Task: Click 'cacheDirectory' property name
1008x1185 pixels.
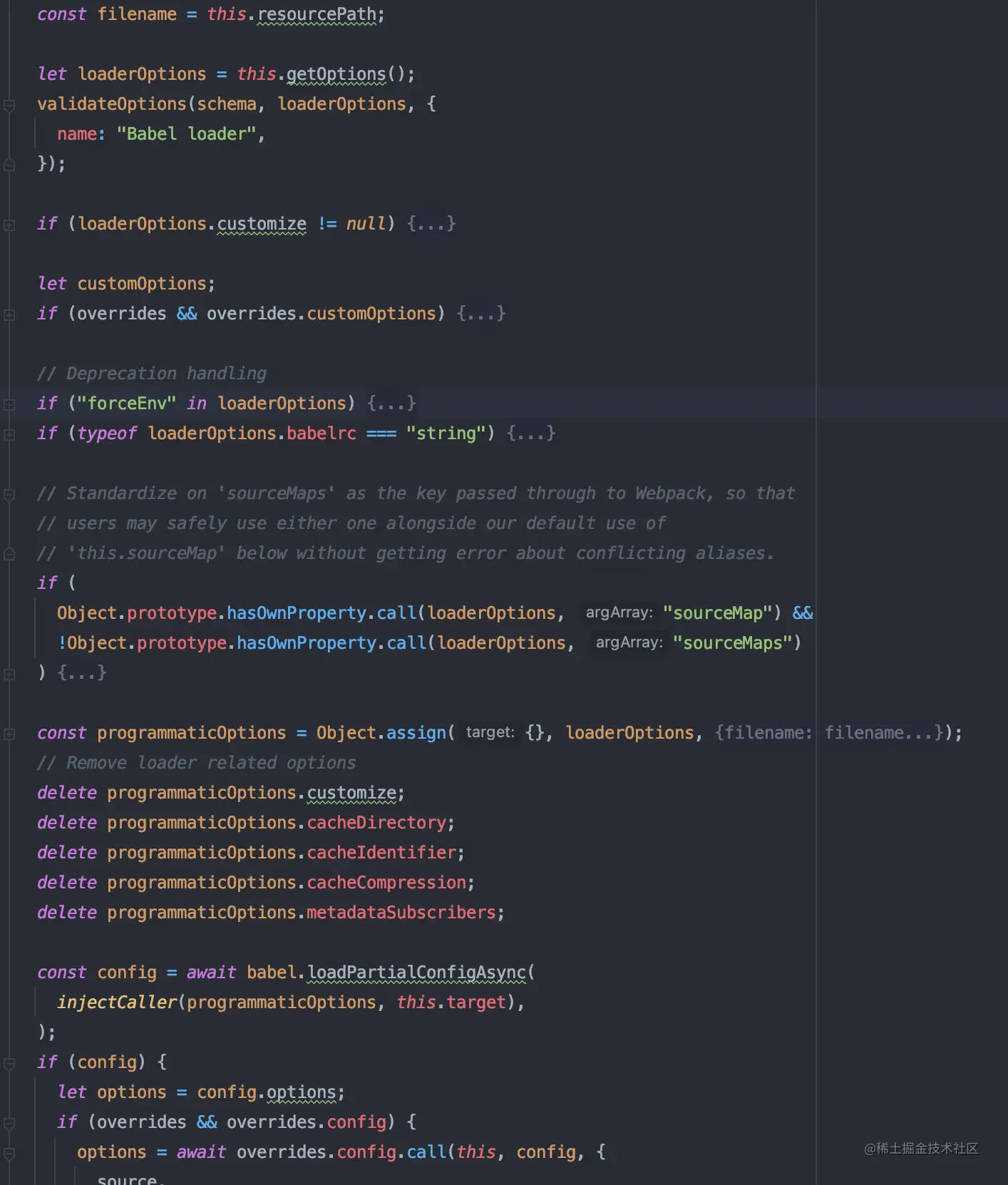Action: tap(376, 823)
